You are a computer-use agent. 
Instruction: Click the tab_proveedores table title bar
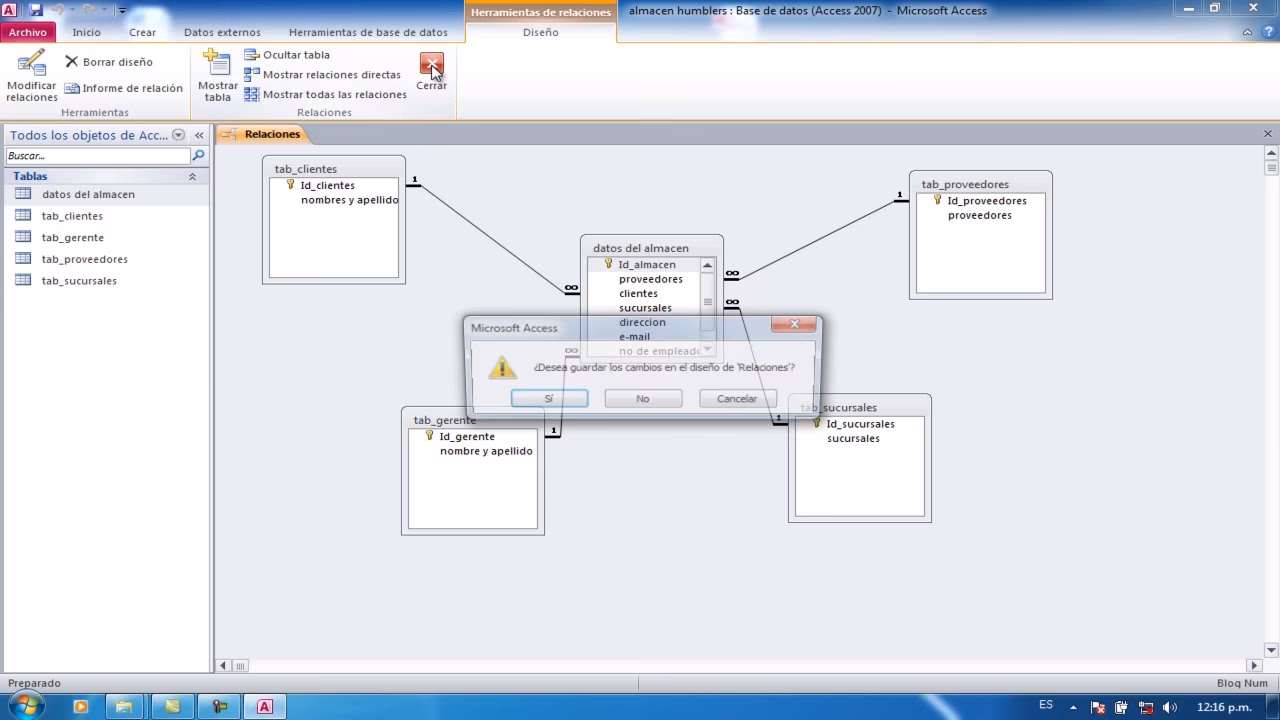981,184
